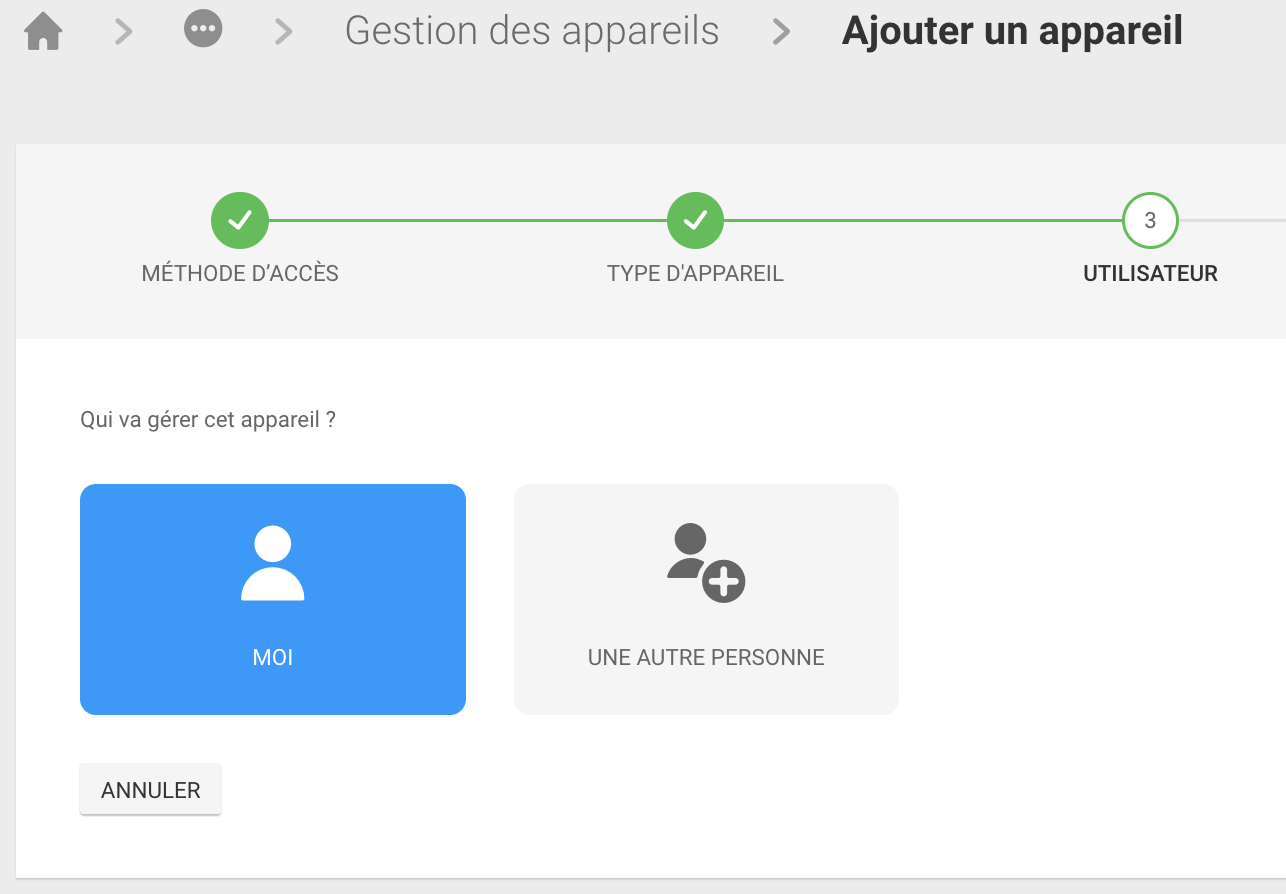Open Gestion des appareils breadcrumb
The image size is (1286, 894).
click(x=532, y=31)
